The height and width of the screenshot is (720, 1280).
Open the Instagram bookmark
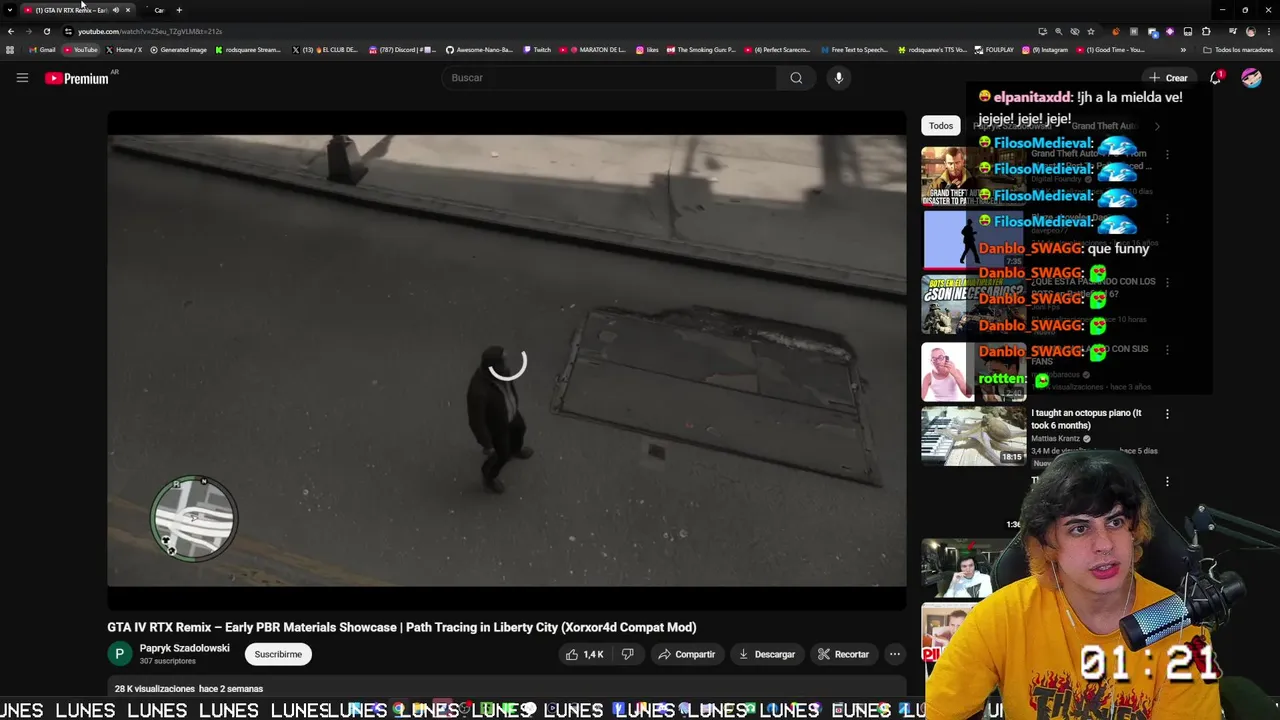[x=1045, y=50]
